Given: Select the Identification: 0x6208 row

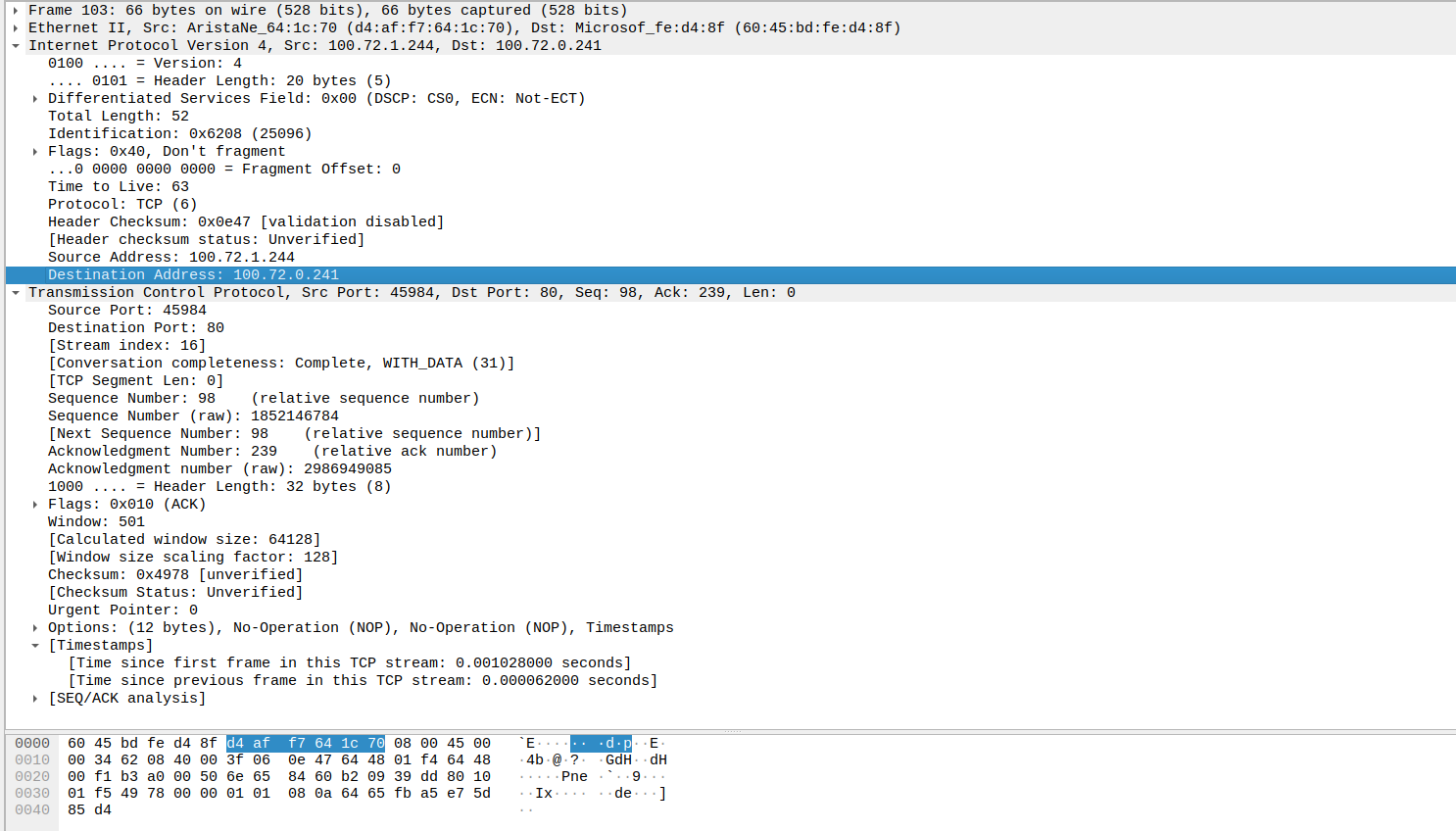Looking at the screenshot, I should (x=731, y=133).
